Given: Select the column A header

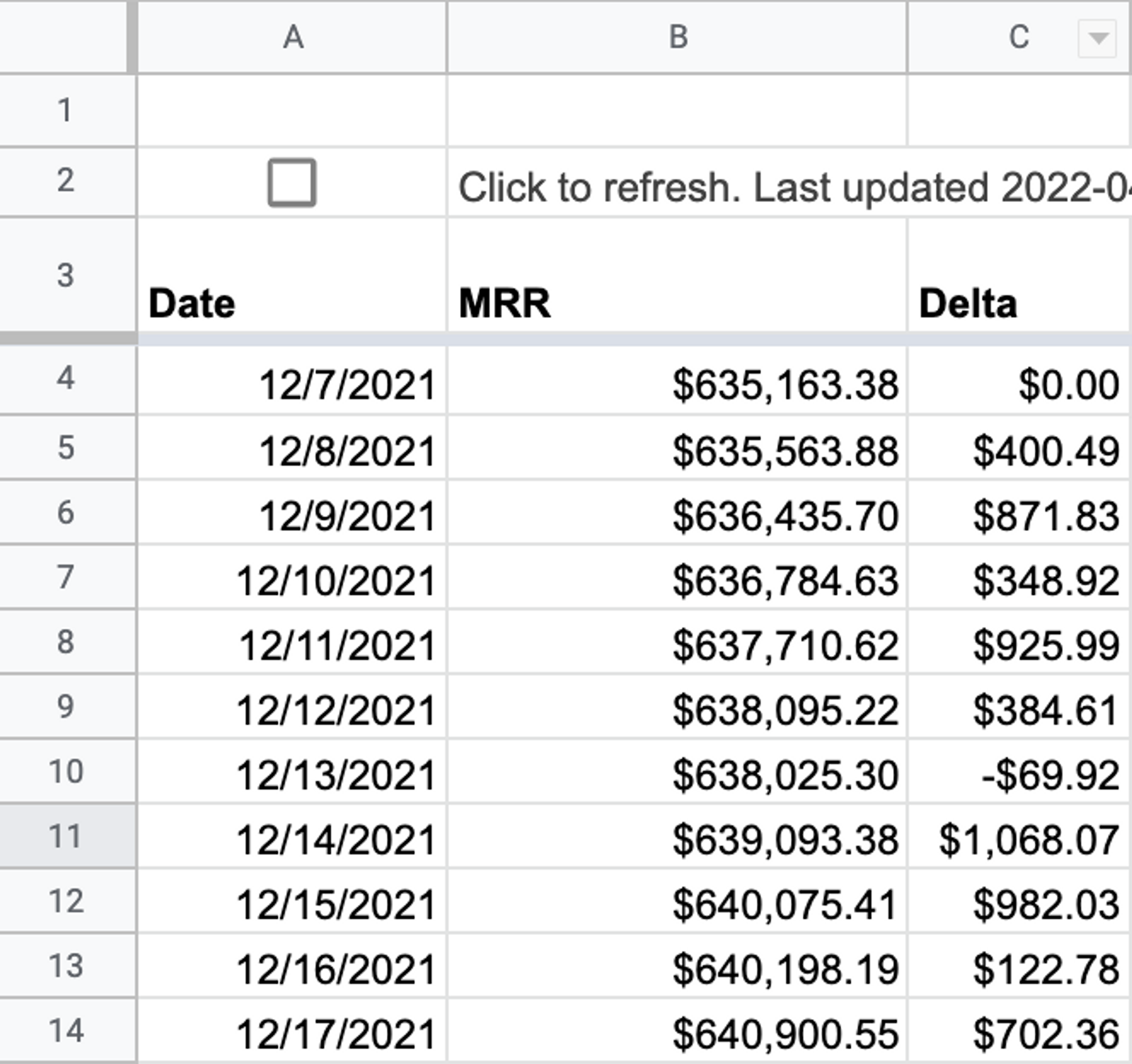Looking at the screenshot, I should pyautogui.click(x=293, y=37).
